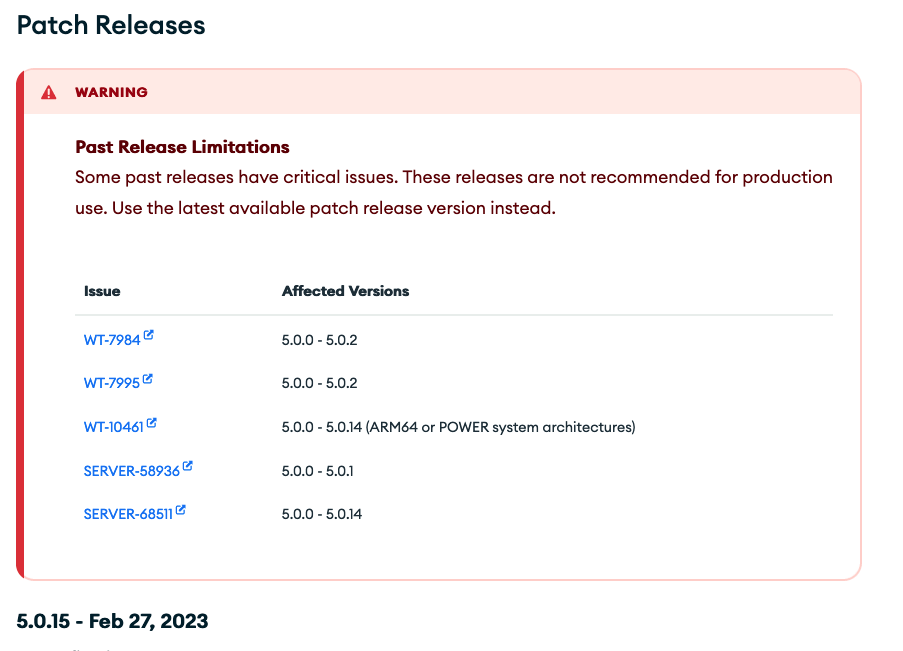The height and width of the screenshot is (651, 903).
Task: Click the Affected Versions column header
Action: pyautogui.click(x=345, y=291)
